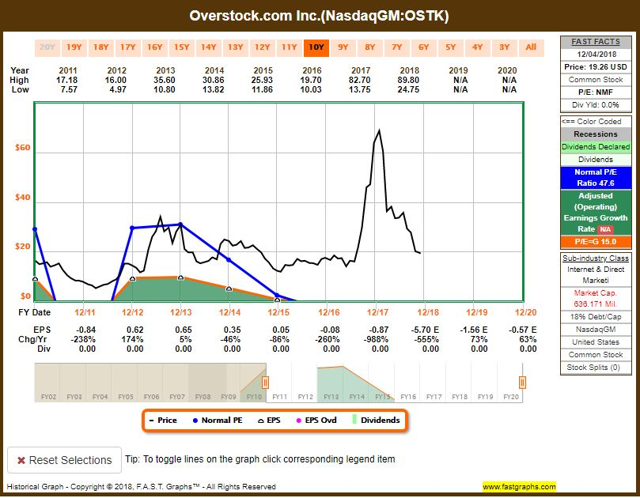This screenshot has height=498, width=640.
Task: Click the P/E: NMF entry
Action: tap(596, 92)
